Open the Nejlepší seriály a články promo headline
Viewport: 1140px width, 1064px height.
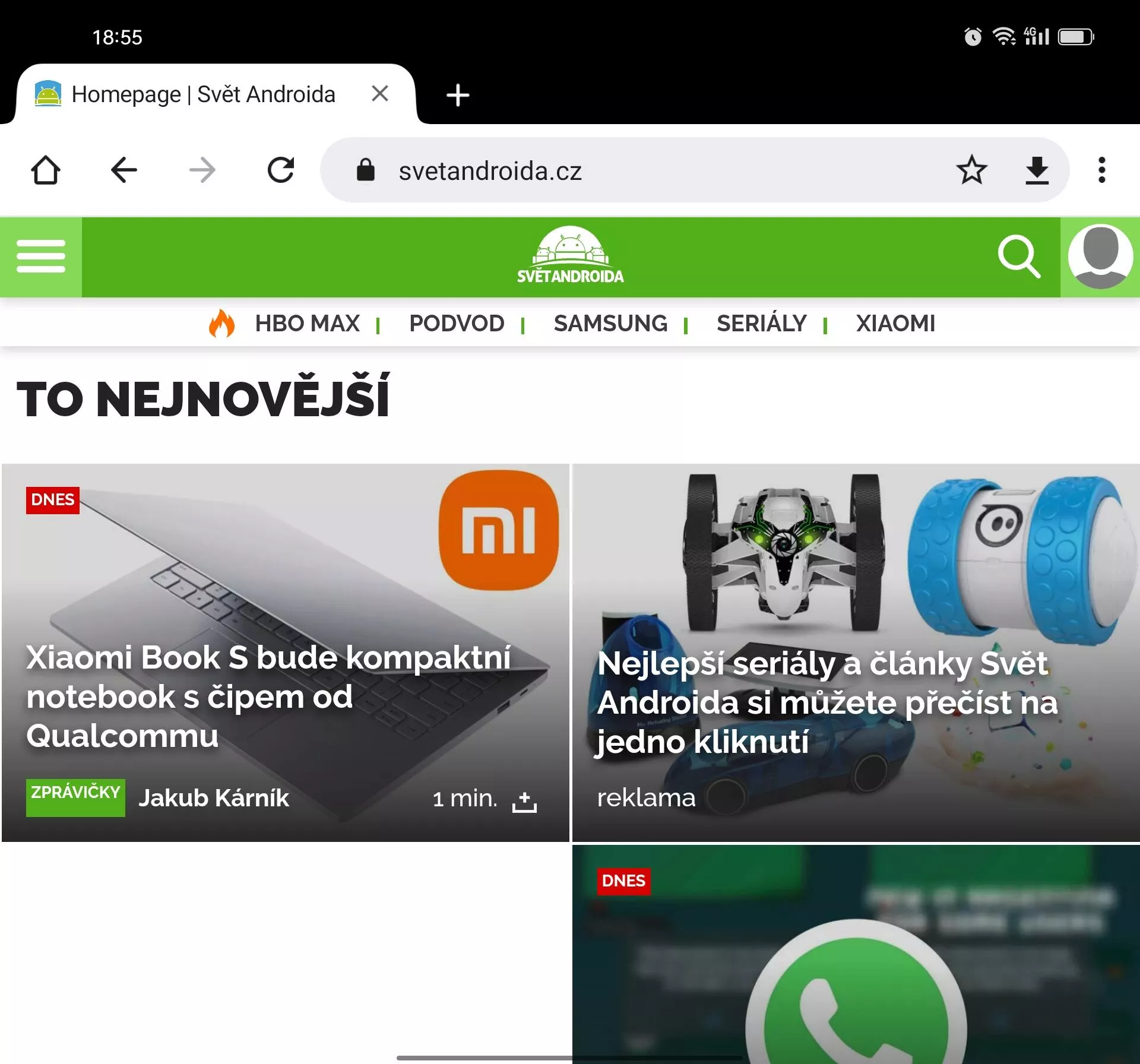click(x=828, y=702)
